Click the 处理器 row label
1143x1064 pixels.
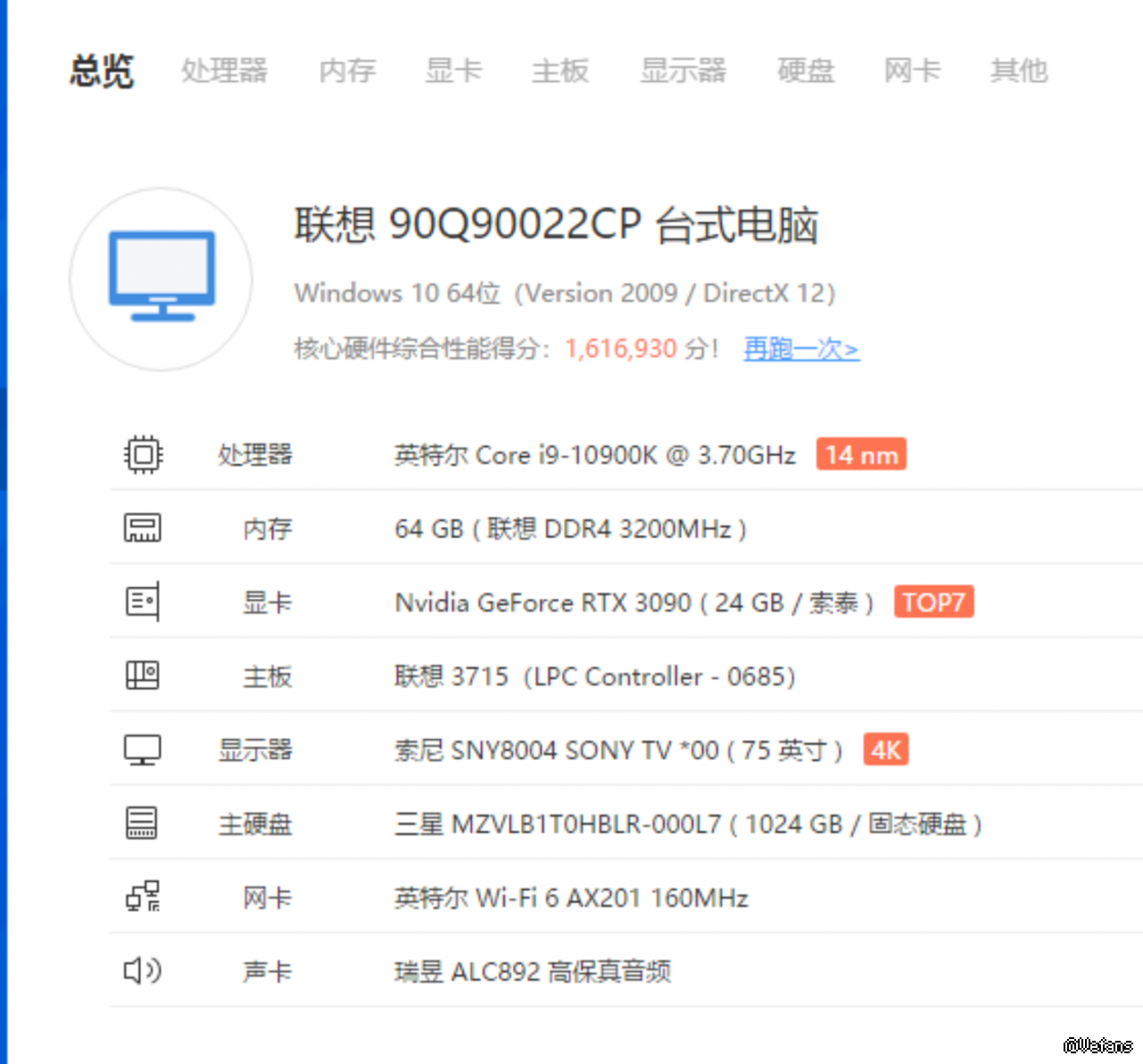255,454
